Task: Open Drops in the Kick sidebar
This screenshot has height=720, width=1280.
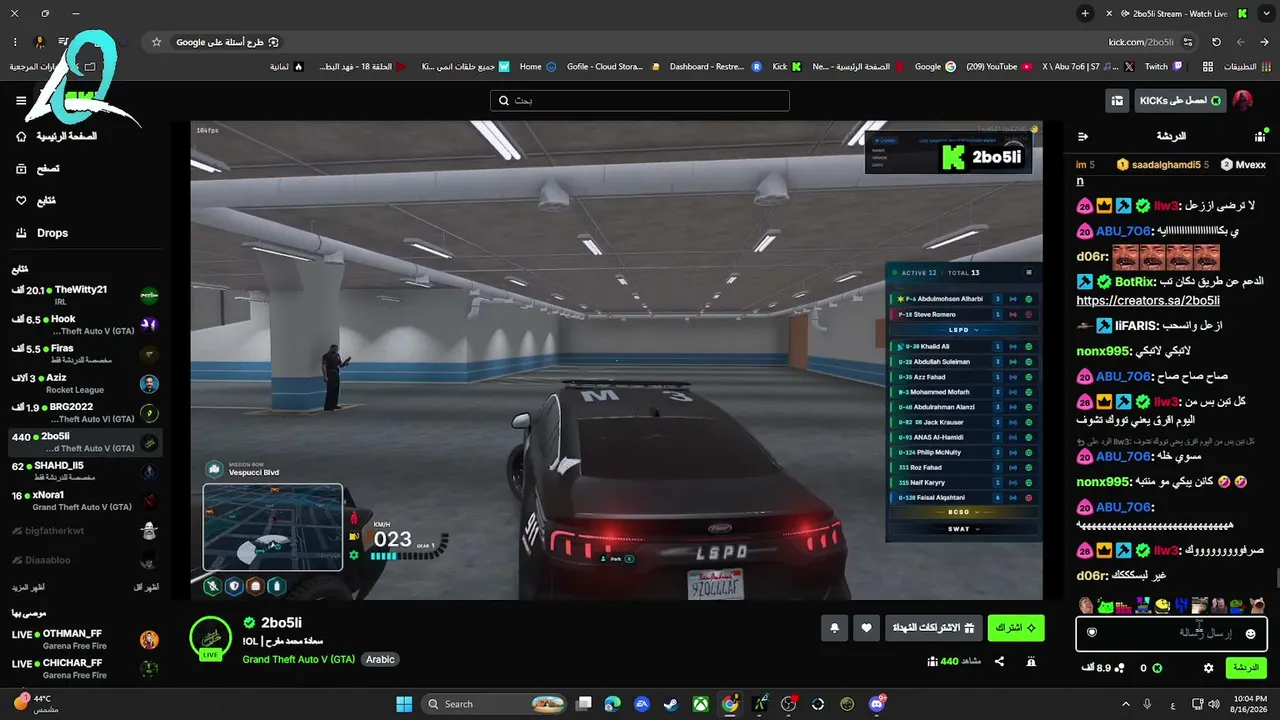Action: point(41,233)
